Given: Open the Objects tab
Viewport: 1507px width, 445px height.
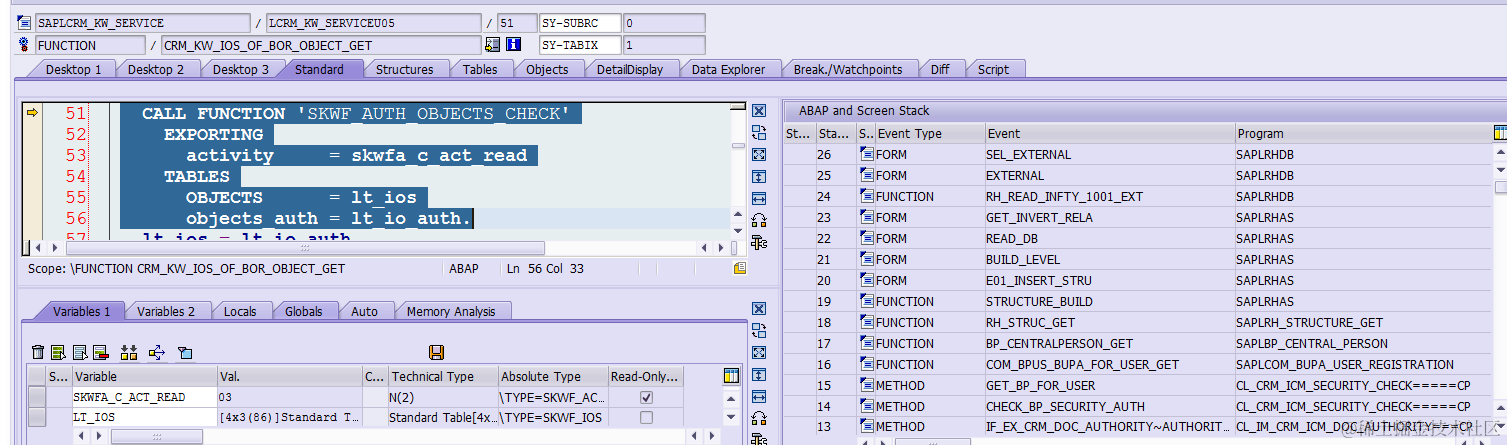Looking at the screenshot, I should 547,69.
